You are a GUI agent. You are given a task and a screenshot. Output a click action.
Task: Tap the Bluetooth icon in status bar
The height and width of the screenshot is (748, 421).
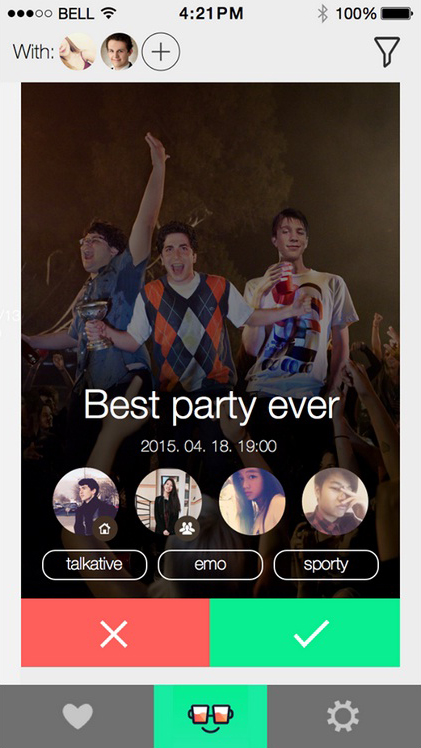tap(323, 14)
